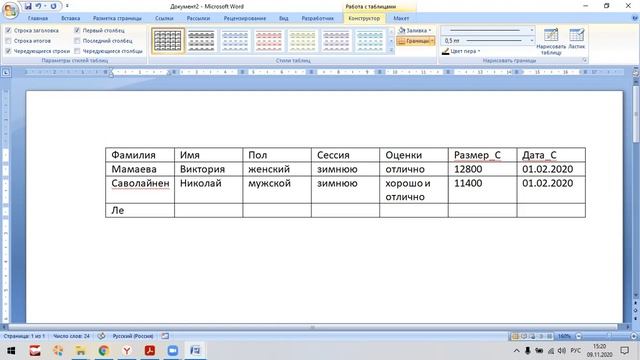
Task: Enable the Строка итогов checkbox
Action: pyautogui.click(x=8, y=41)
